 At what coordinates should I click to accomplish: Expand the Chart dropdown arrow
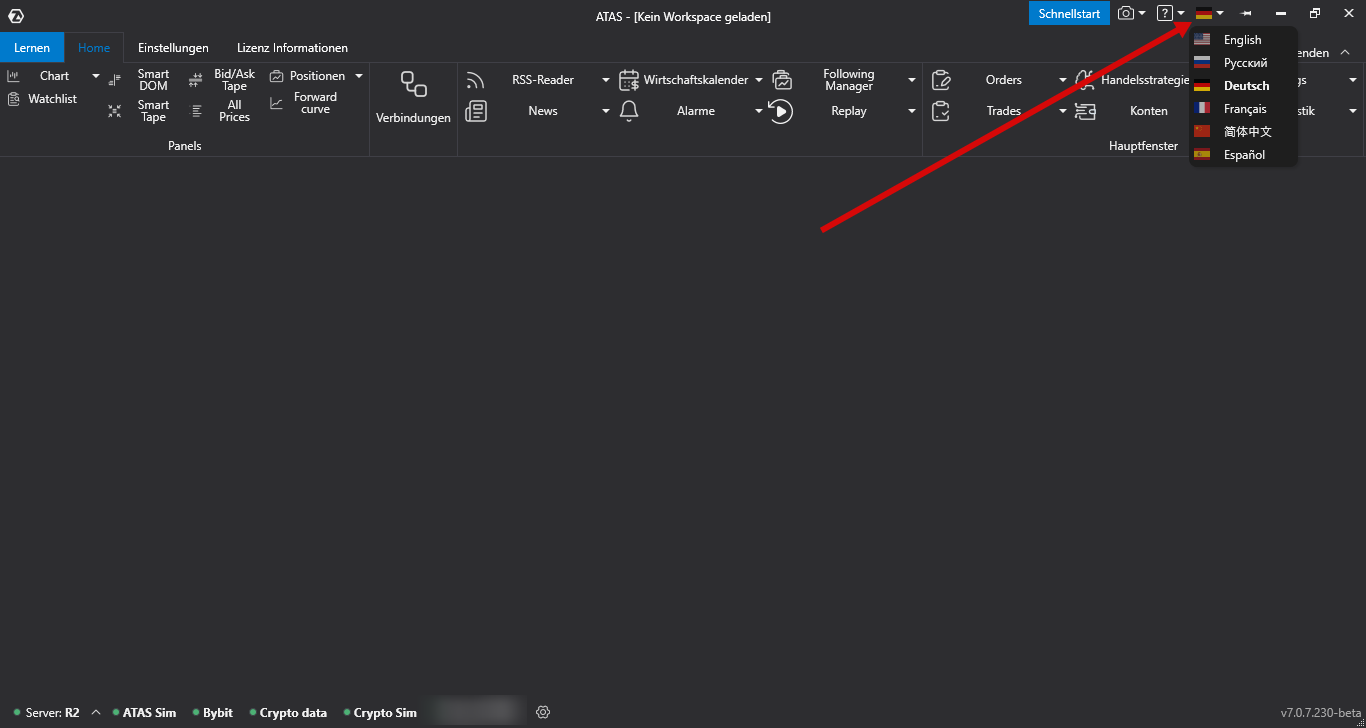pyautogui.click(x=96, y=76)
